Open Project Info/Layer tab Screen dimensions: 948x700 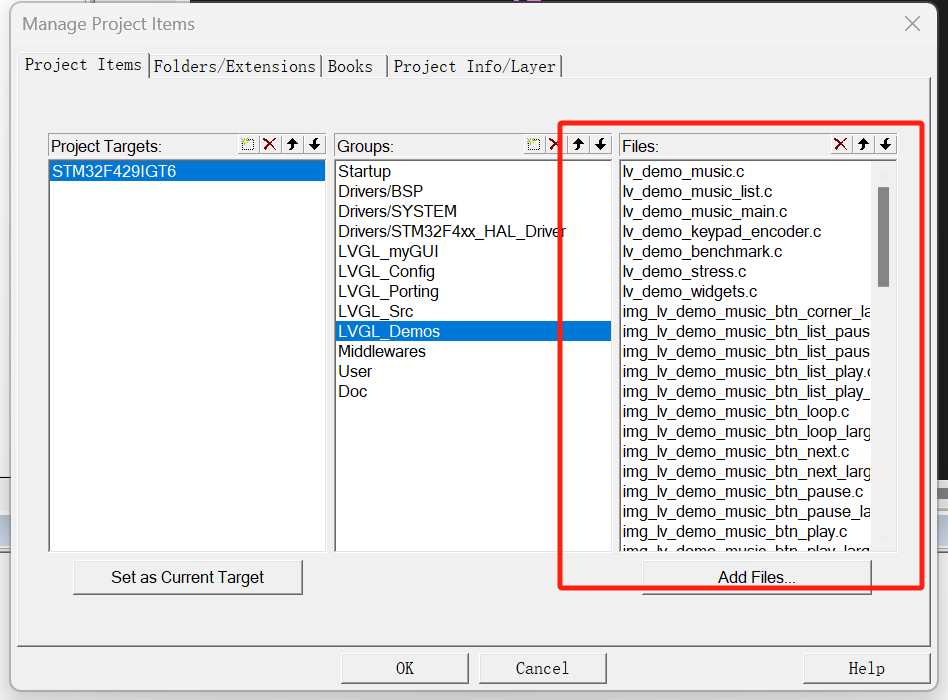click(x=474, y=66)
